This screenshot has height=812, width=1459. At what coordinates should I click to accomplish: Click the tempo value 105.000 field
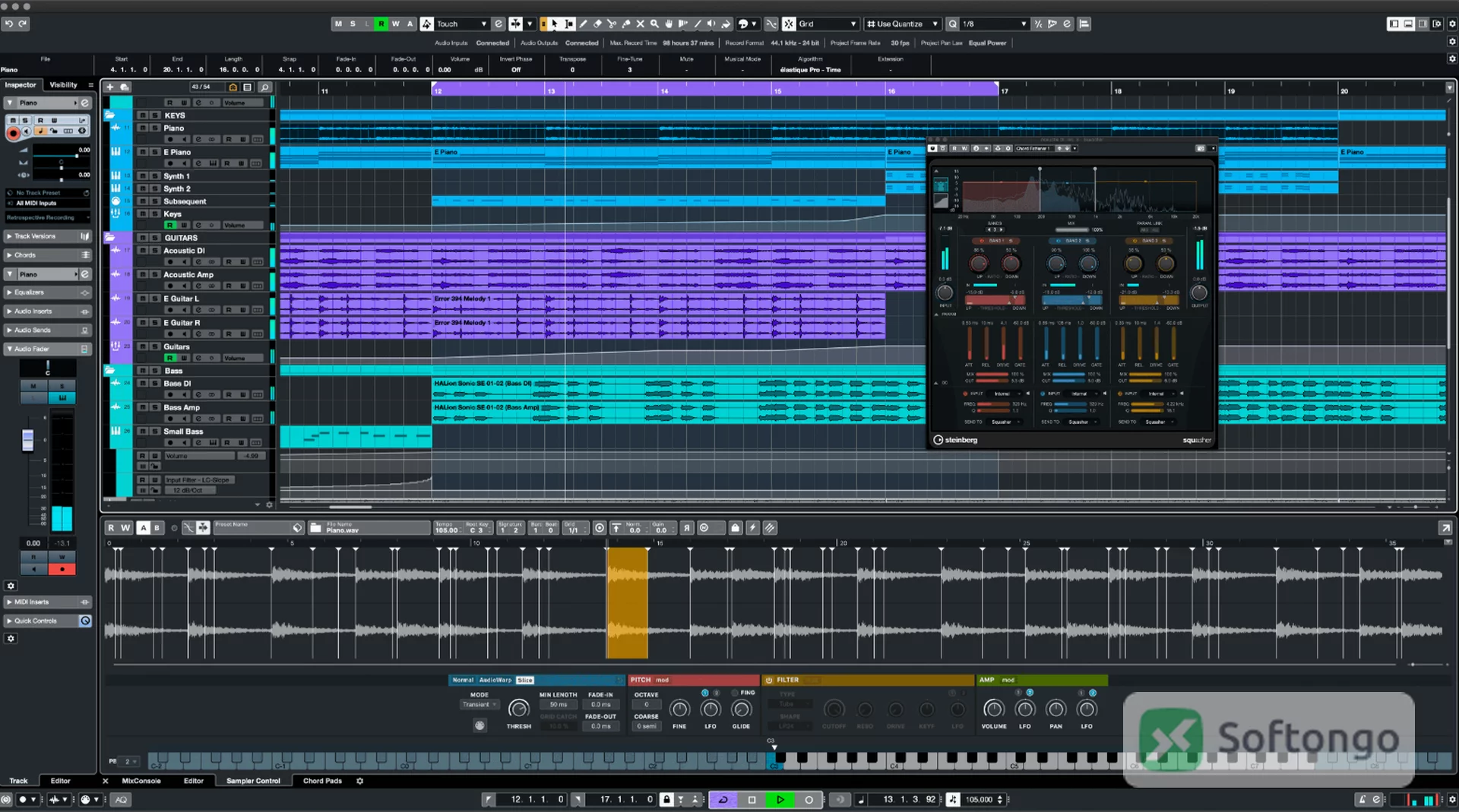979,800
